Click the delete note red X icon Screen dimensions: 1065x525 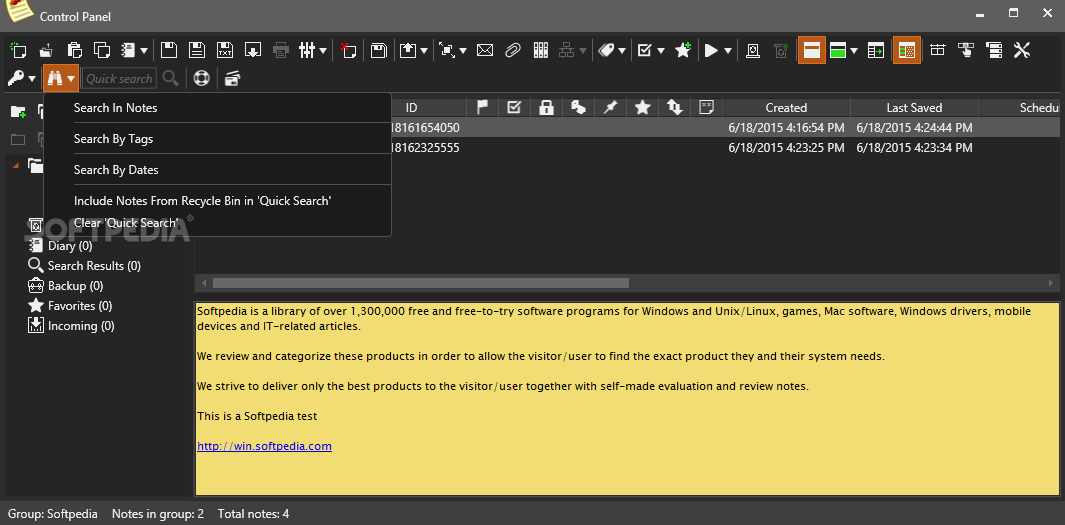tap(348, 50)
